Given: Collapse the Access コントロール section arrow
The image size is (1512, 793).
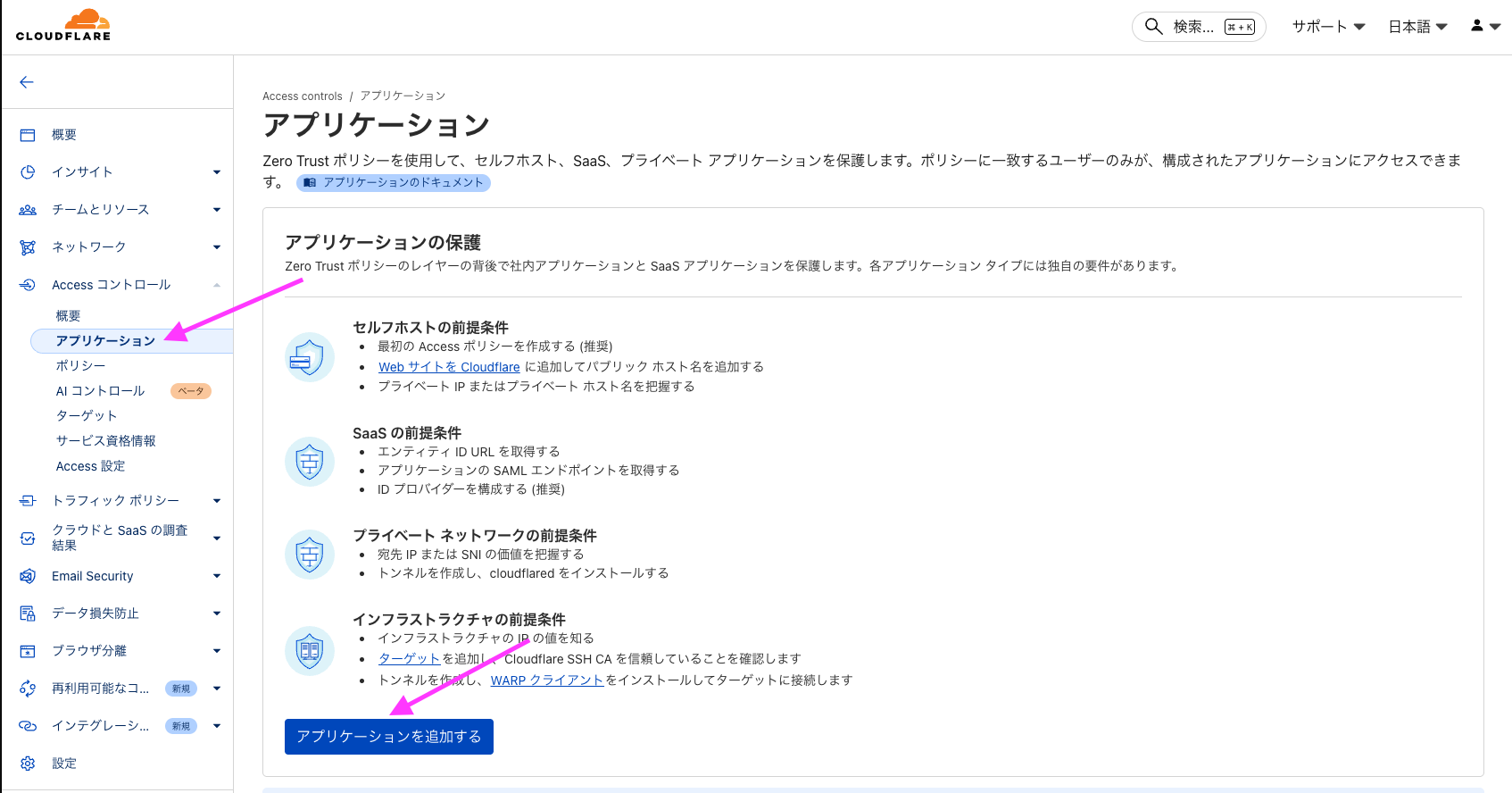Looking at the screenshot, I should pyautogui.click(x=217, y=285).
